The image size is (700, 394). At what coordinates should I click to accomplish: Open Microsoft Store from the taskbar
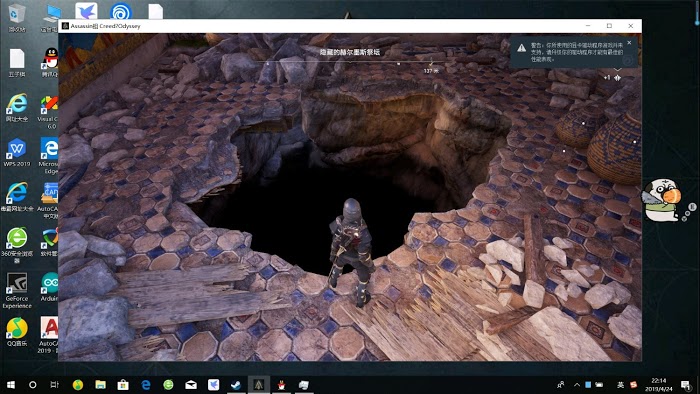point(123,385)
